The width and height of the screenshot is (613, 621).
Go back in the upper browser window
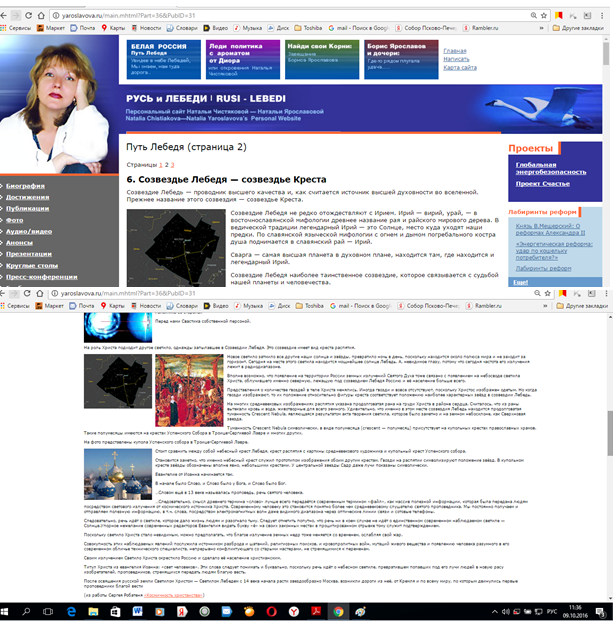[3, 15]
